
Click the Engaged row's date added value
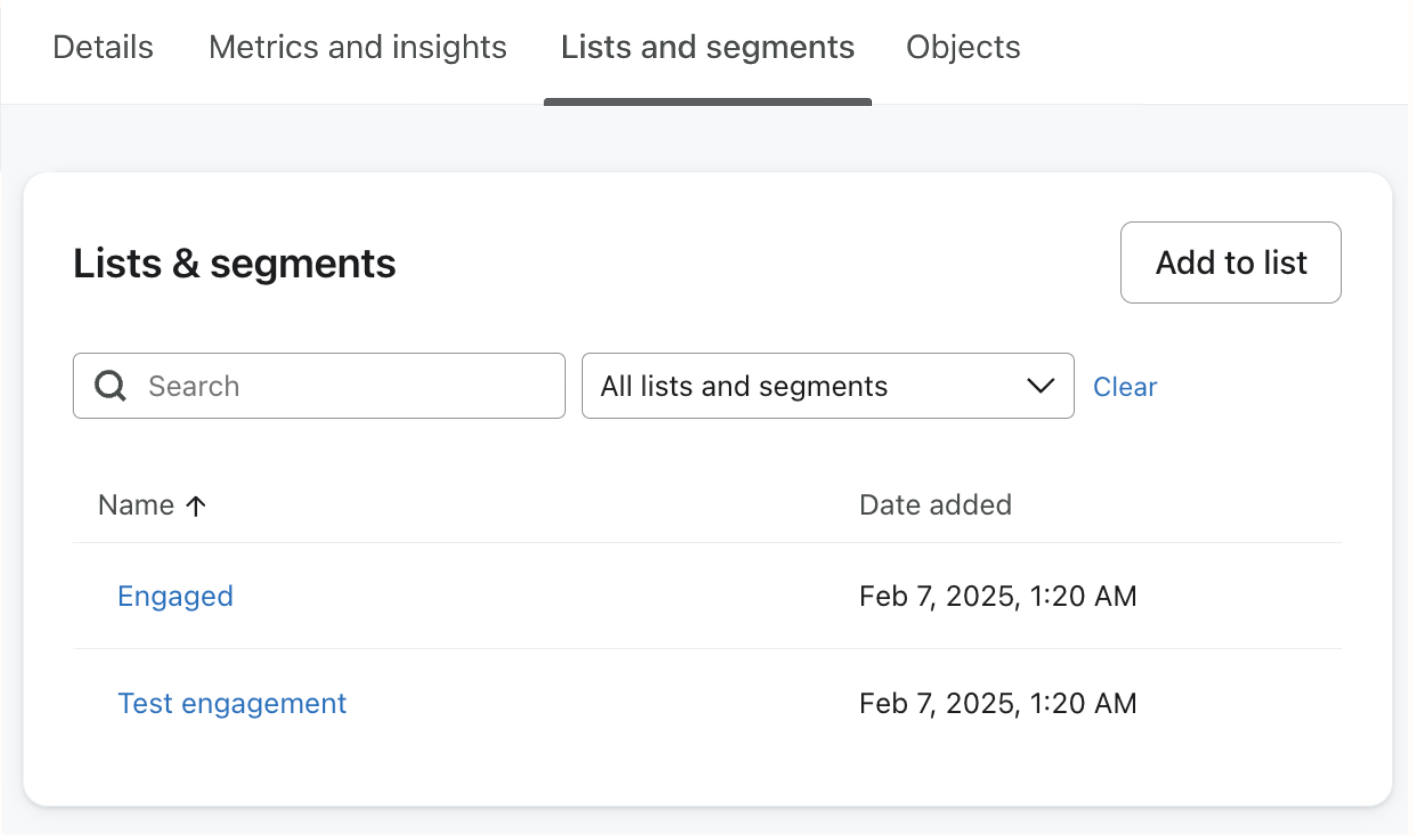click(x=997, y=597)
